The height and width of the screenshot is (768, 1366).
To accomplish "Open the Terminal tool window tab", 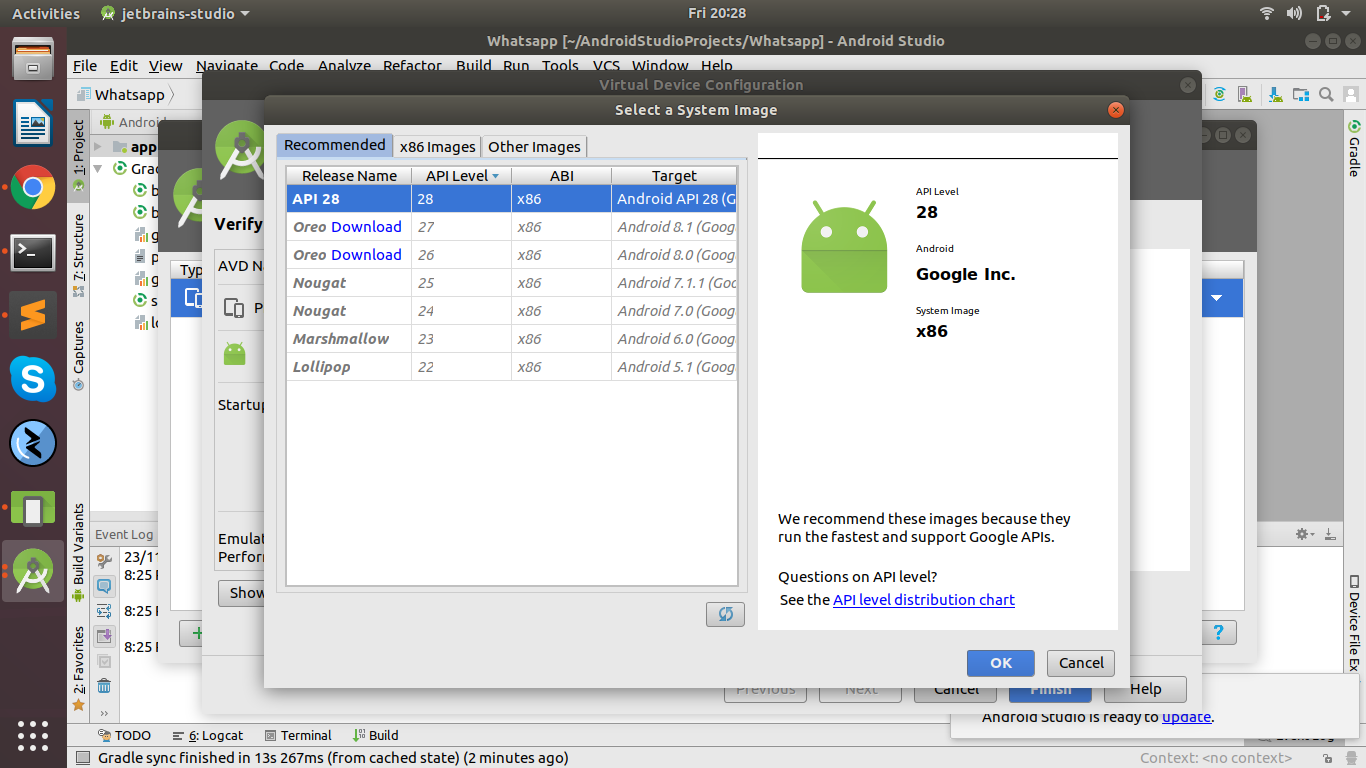I will (x=298, y=735).
